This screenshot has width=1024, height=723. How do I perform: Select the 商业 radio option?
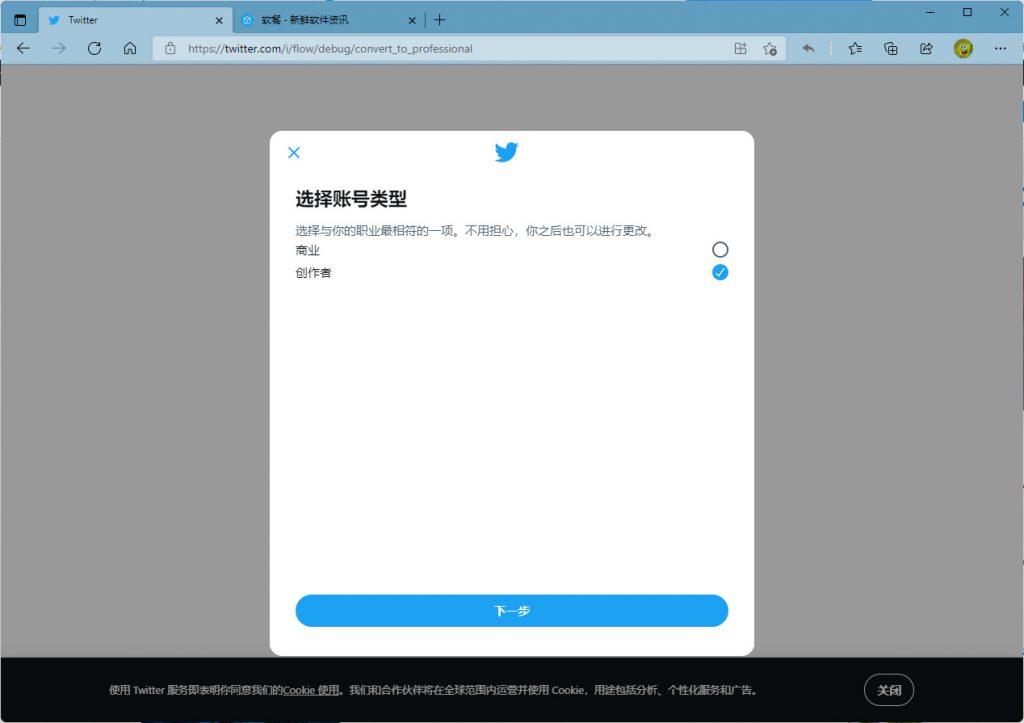click(x=720, y=249)
